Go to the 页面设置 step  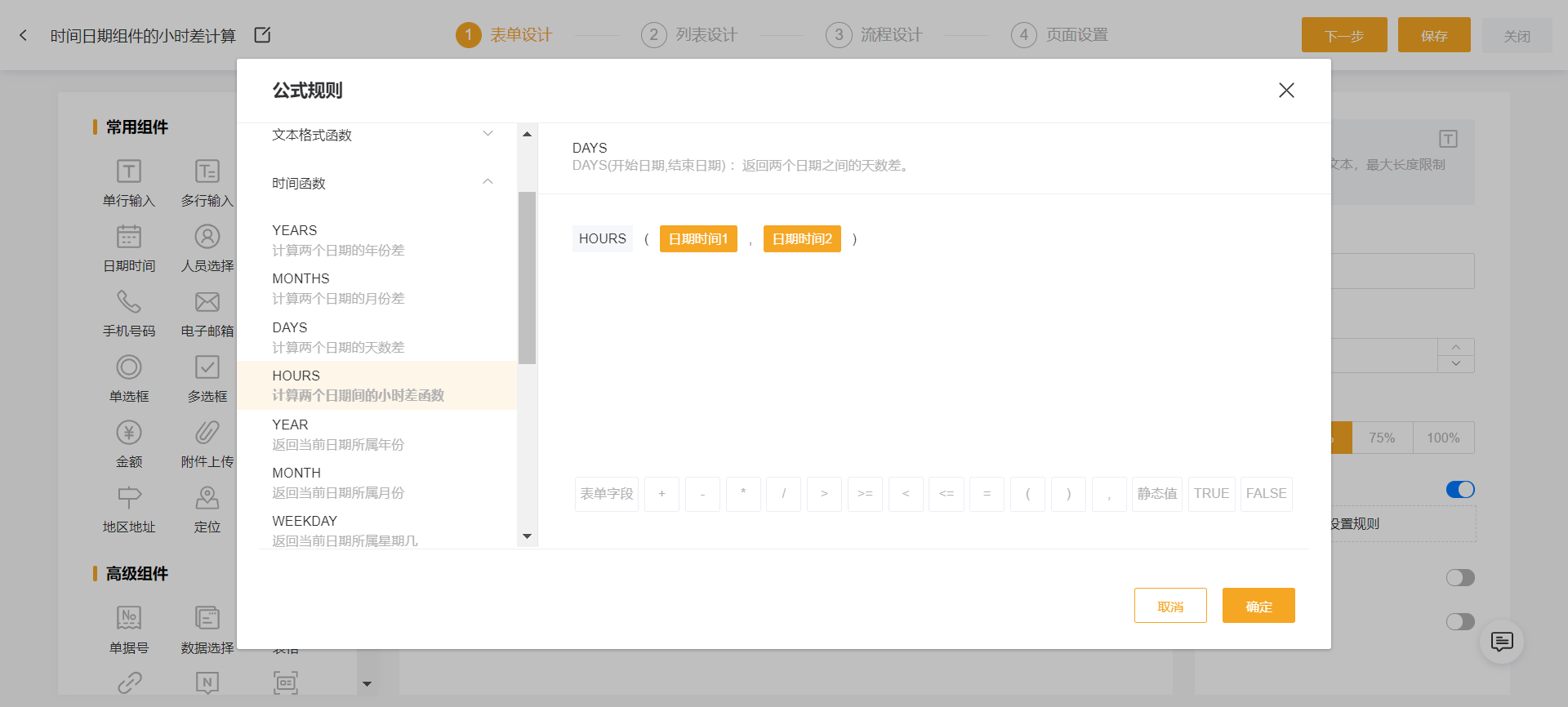pyautogui.click(x=1059, y=35)
